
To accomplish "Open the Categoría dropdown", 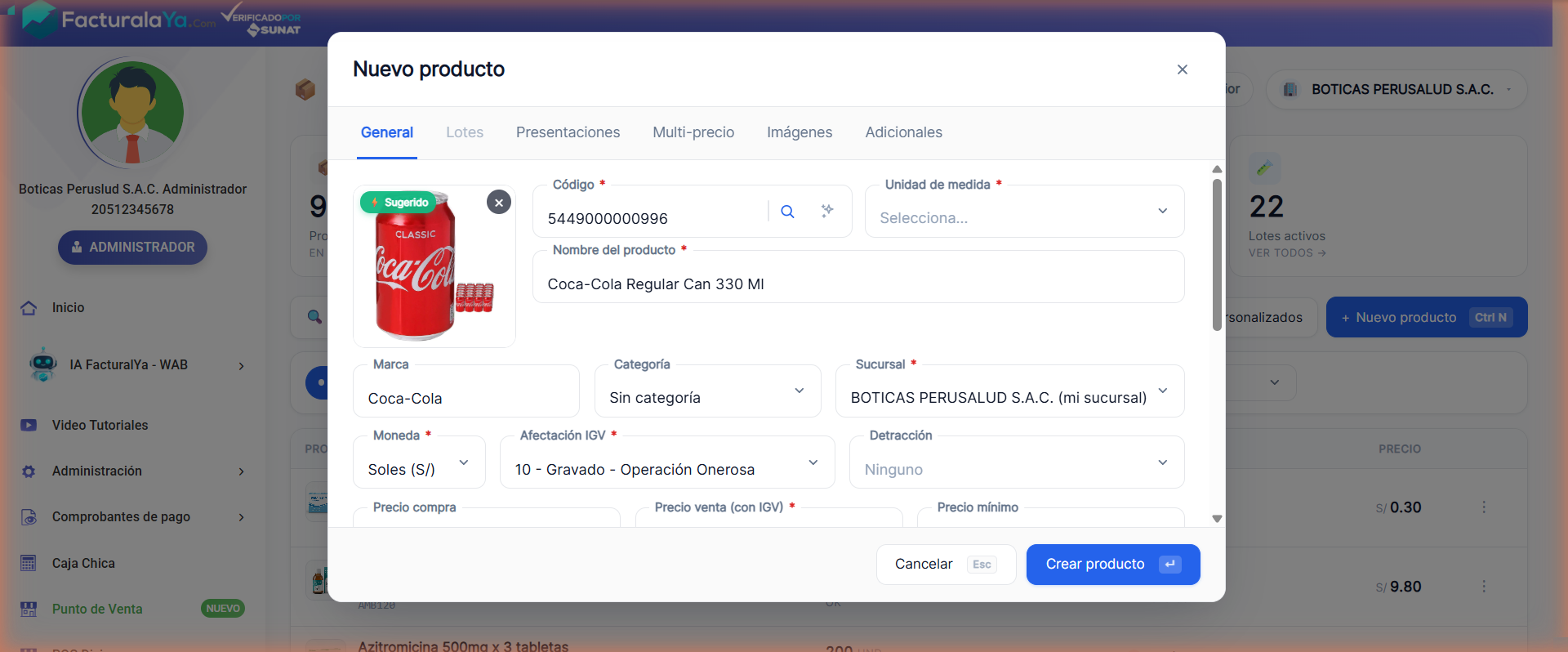I will [707, 391].
